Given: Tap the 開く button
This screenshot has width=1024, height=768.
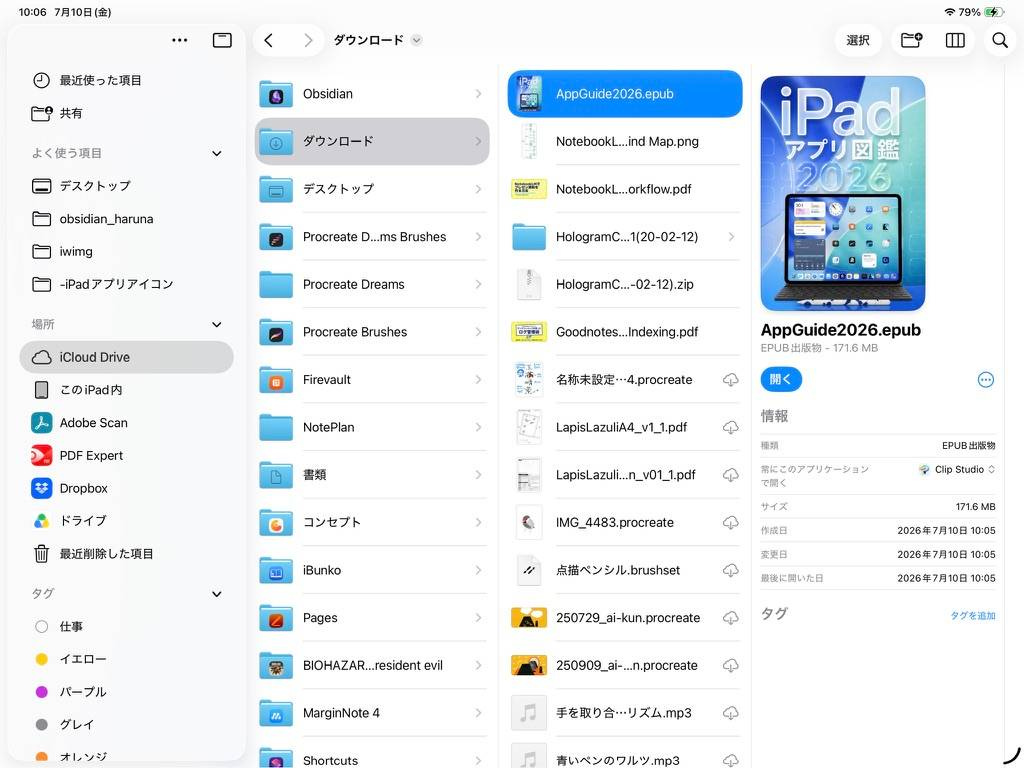Looking at the screenshot, I should 781,379.
